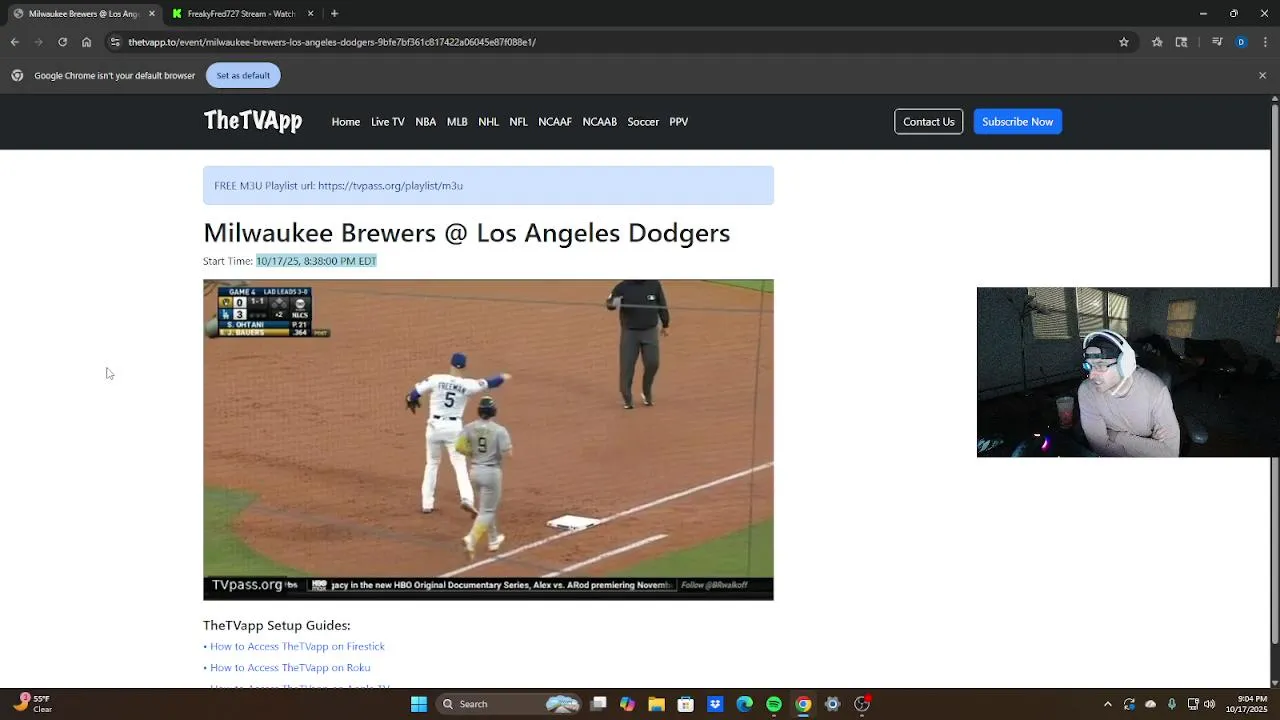Open NCAAF navigation item
1280x720 pixels.
tap(555, 122)
